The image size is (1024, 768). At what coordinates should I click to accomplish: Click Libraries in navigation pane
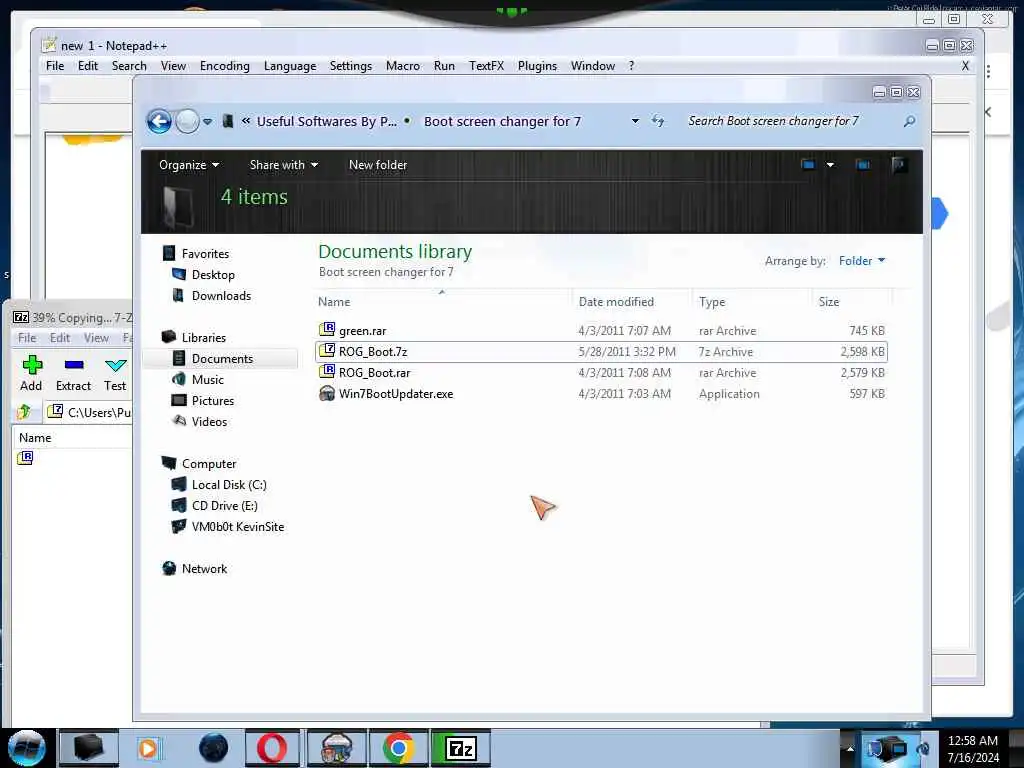coord(204,338)
